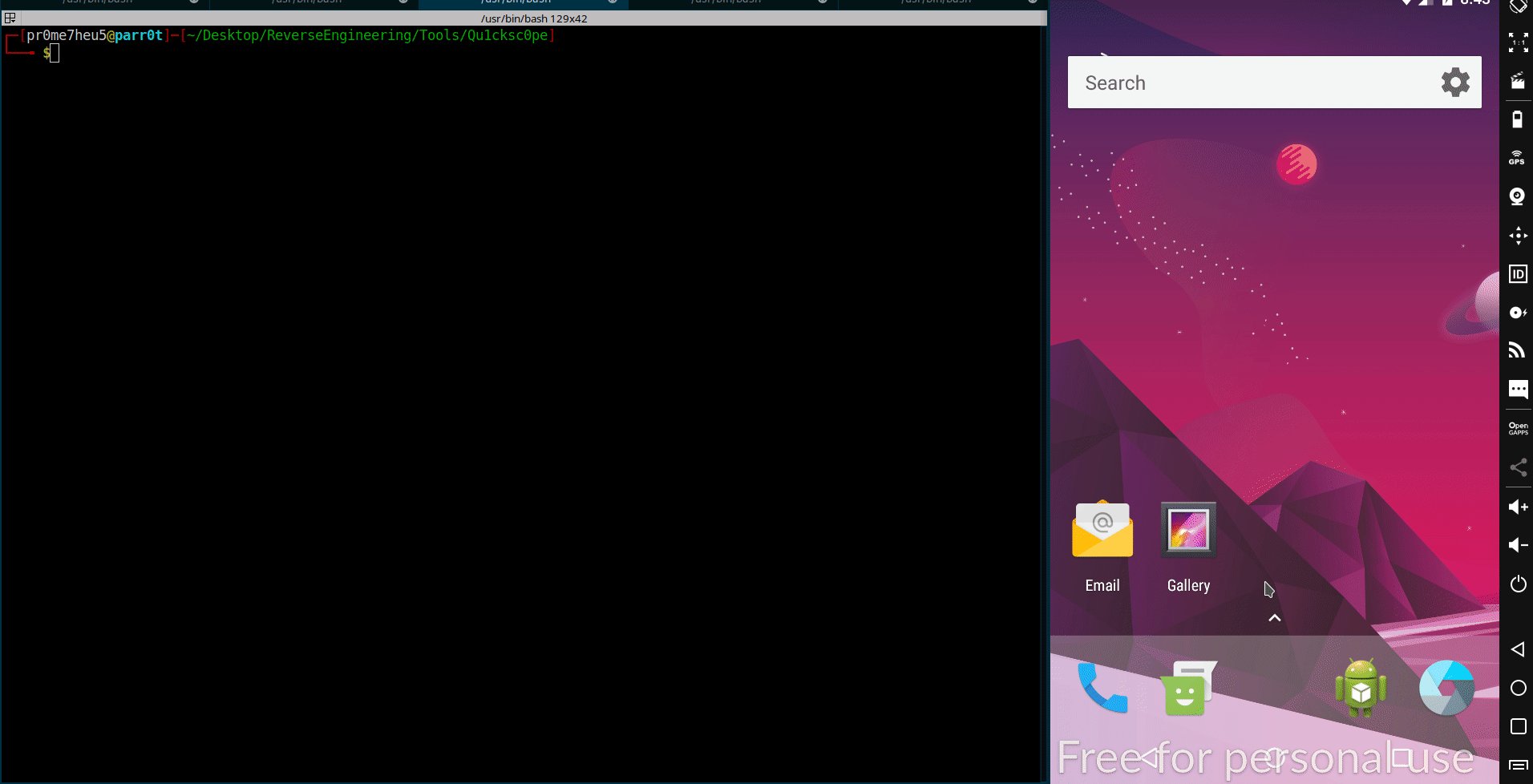Click the '/usr/bin/bash 129x42' terminal title bar
This screenshot has height=784, width=1533.
[534, 18]
